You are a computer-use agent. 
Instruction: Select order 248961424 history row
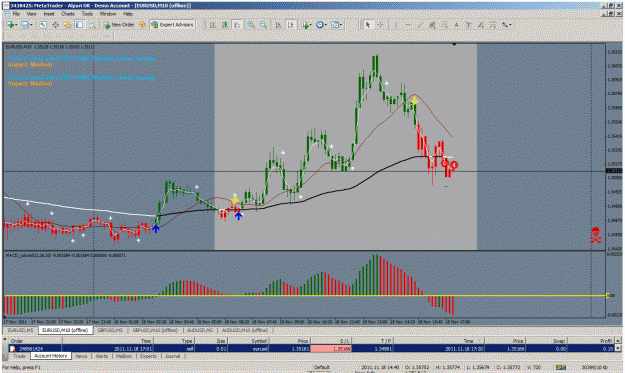click(x=311, y=349)
